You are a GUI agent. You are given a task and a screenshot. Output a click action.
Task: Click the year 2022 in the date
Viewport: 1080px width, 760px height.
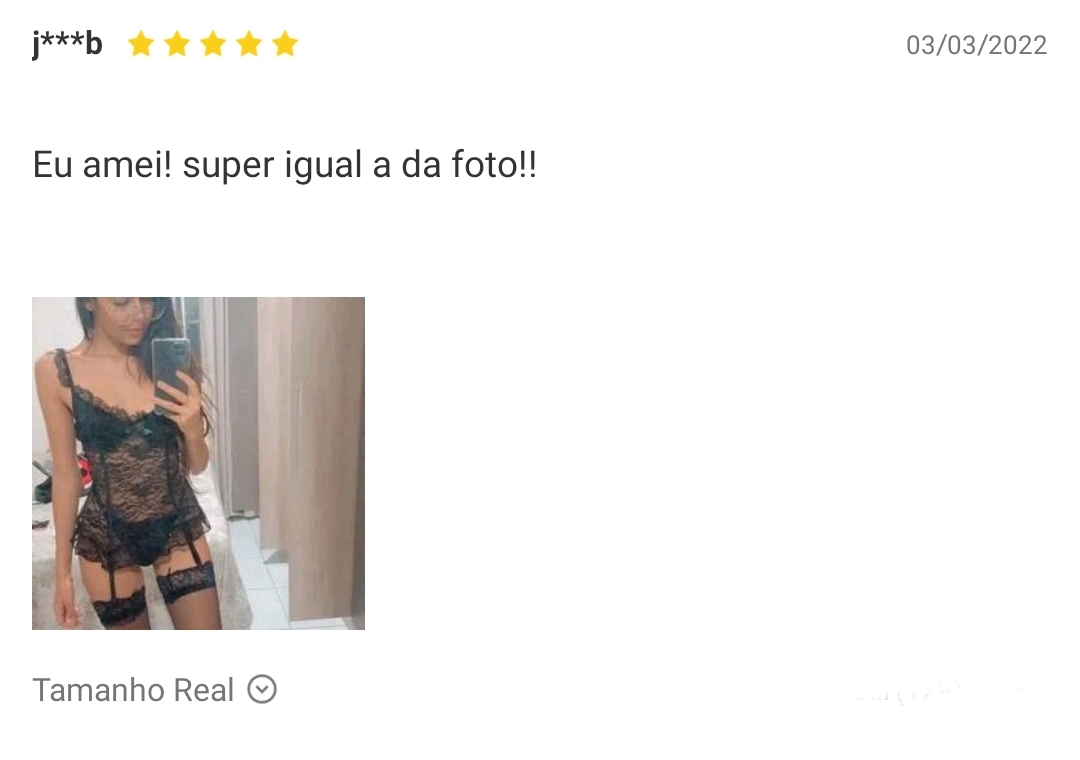tap(1018, 45)
